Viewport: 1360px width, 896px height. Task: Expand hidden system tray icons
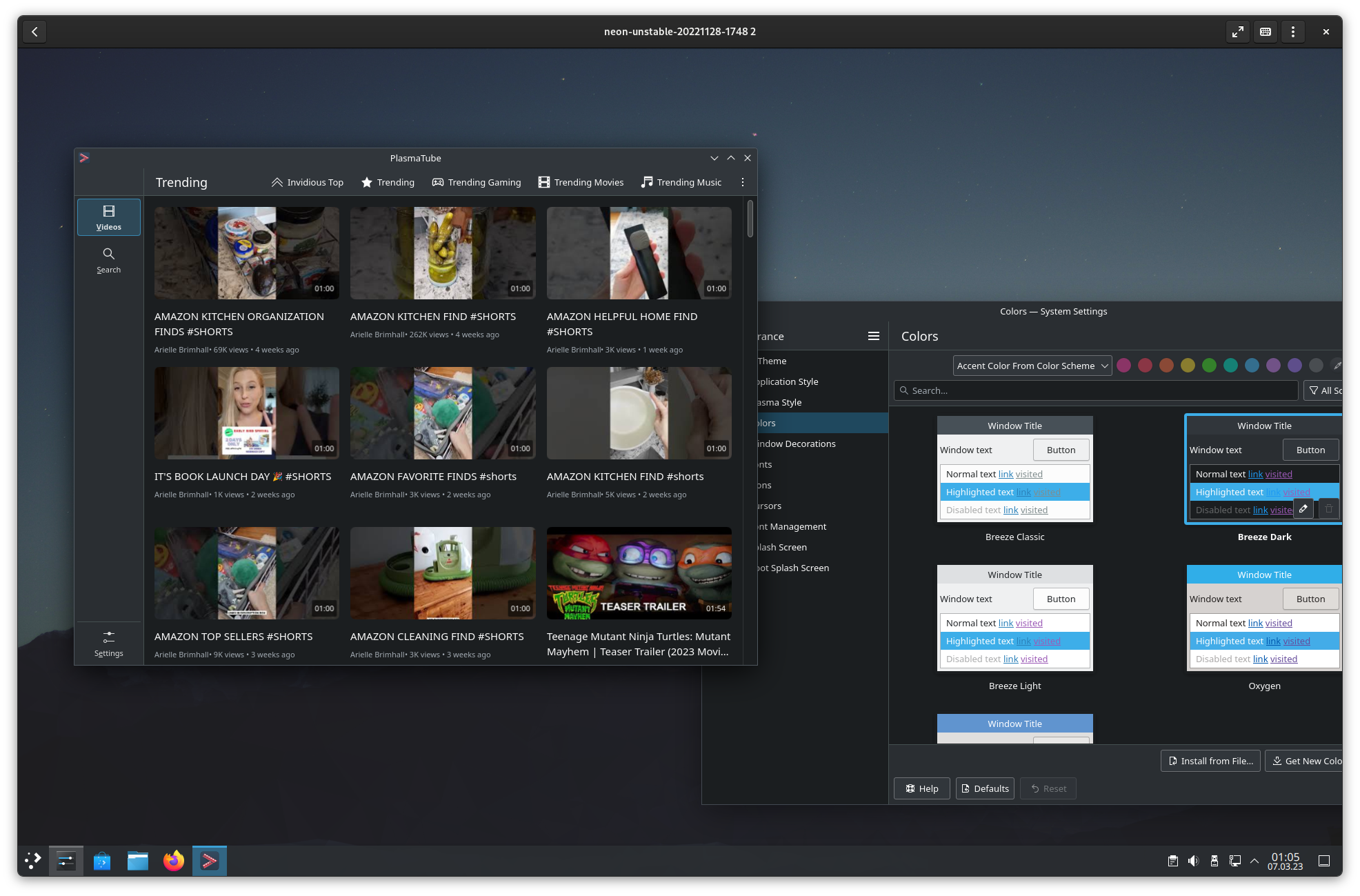click(1254, 861)
